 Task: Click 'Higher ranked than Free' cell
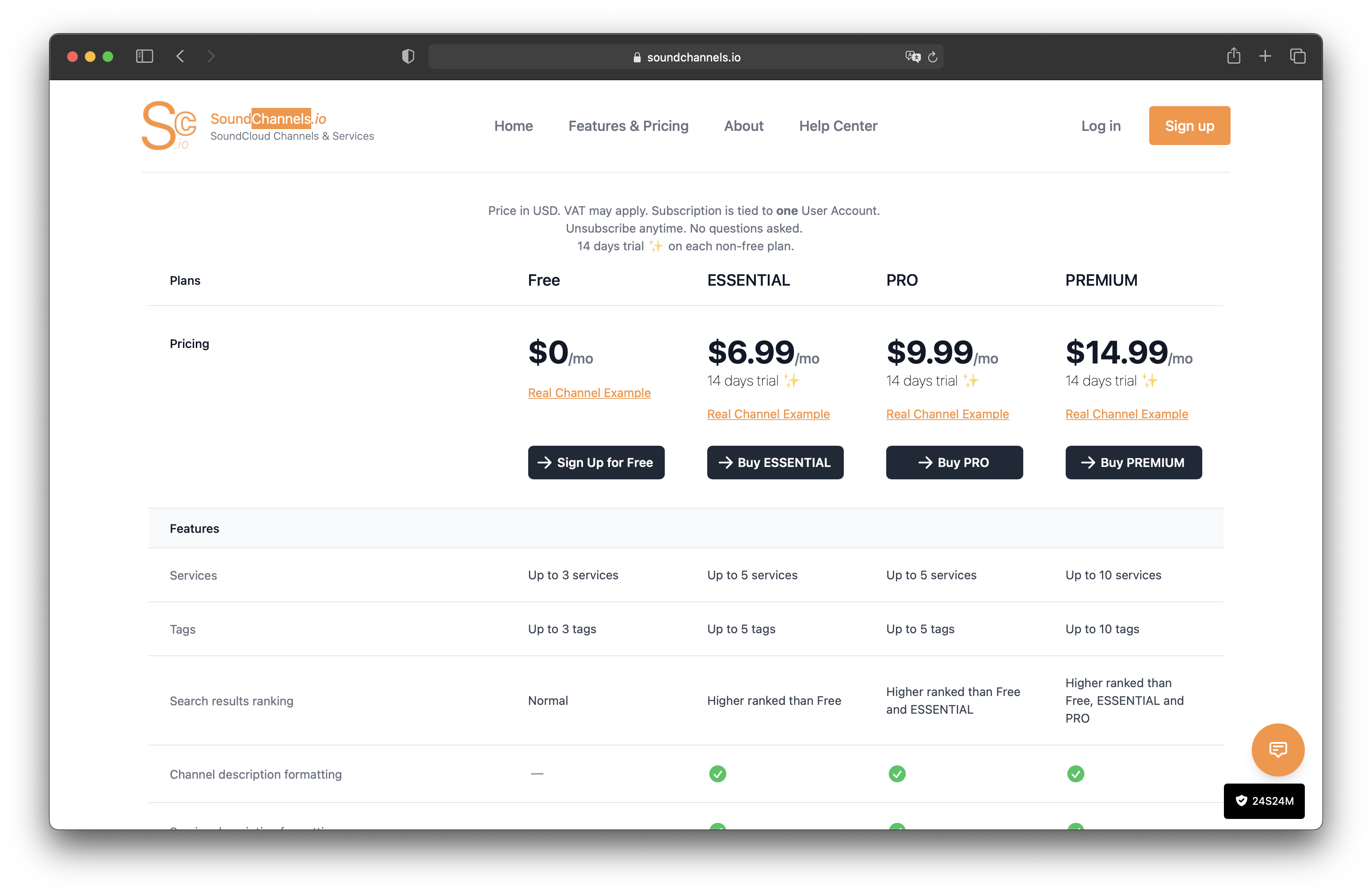click(774, 701)
